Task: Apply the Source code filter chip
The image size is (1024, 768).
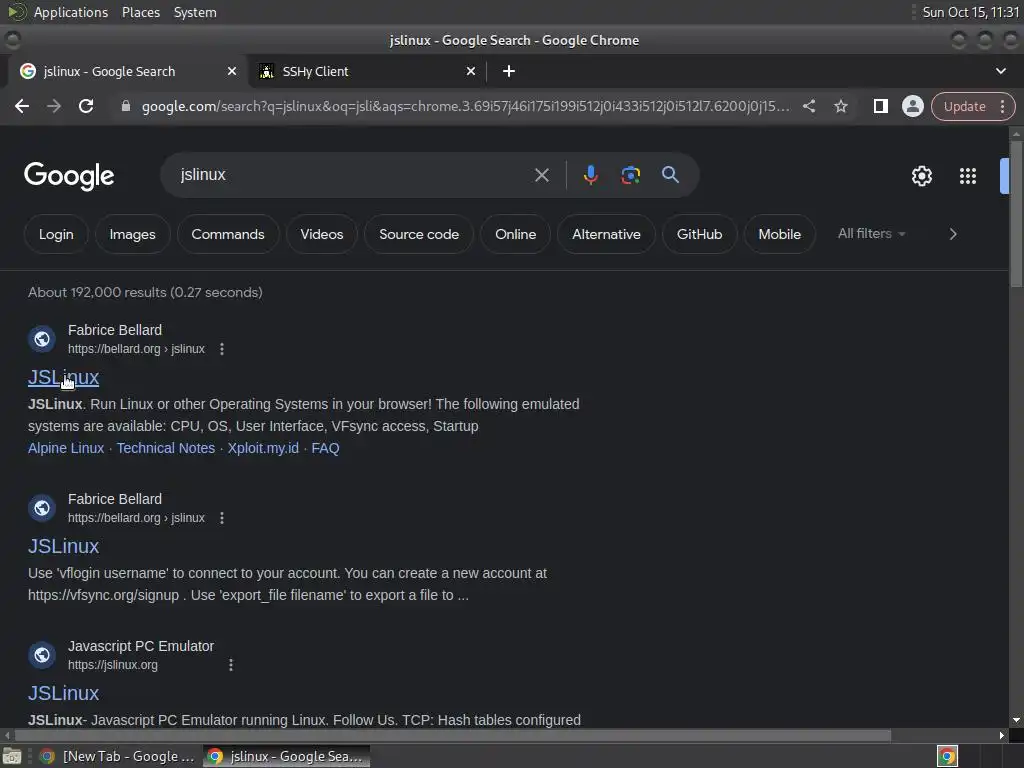Action: pos(419,234)
